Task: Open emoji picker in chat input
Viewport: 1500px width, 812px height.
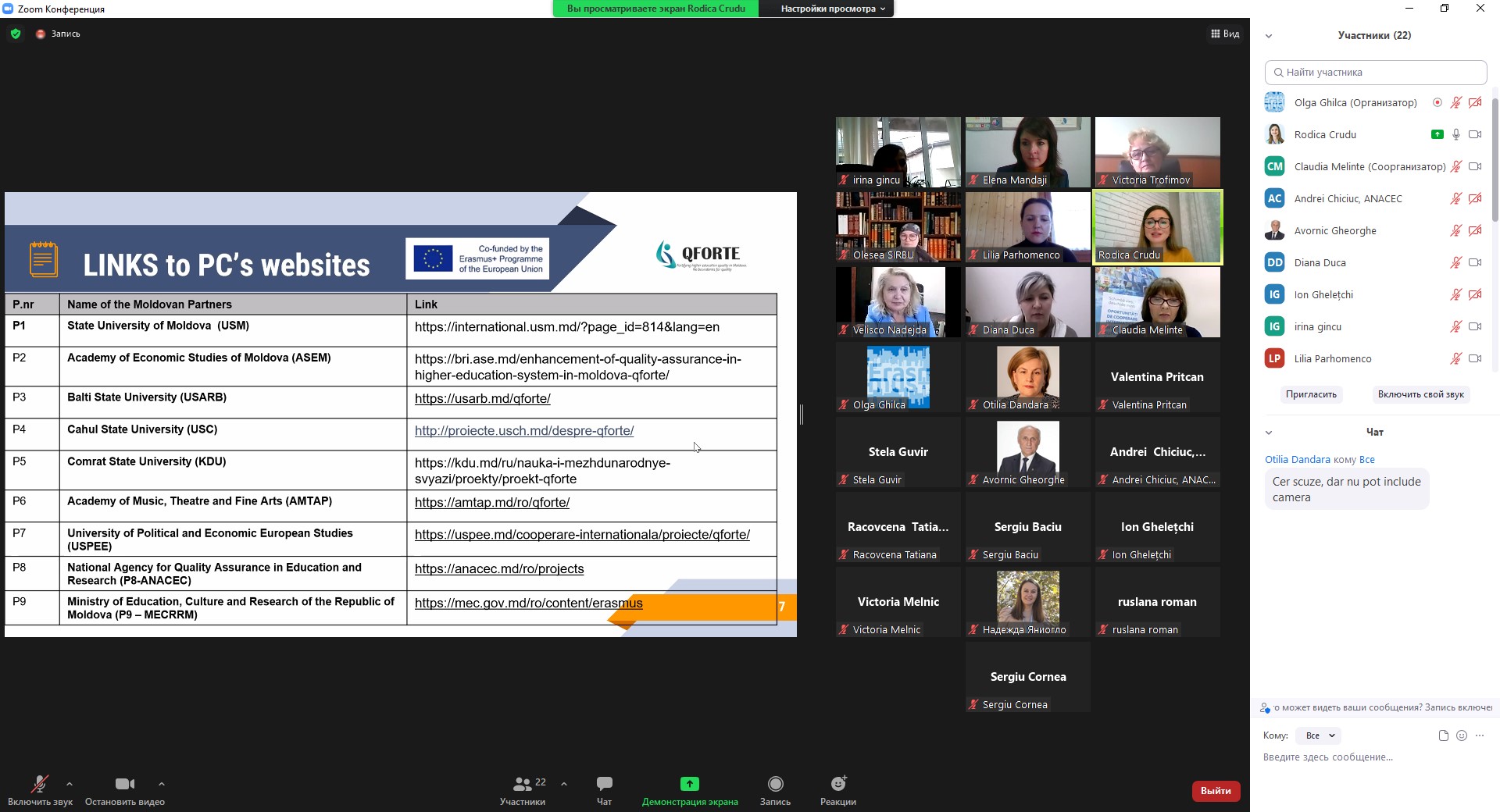Action: pyautogui.click(x=1462, y=735)
